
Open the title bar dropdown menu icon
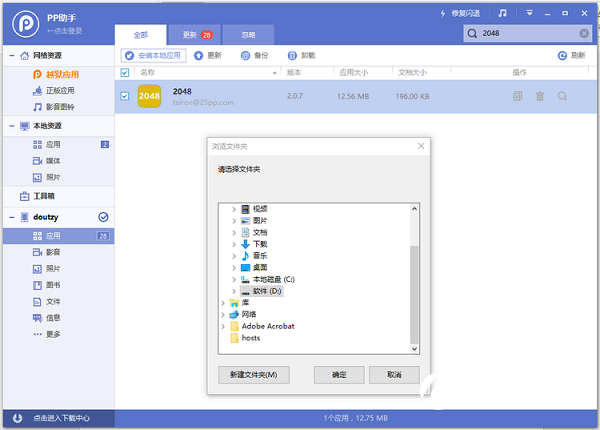tap(530, 13)
